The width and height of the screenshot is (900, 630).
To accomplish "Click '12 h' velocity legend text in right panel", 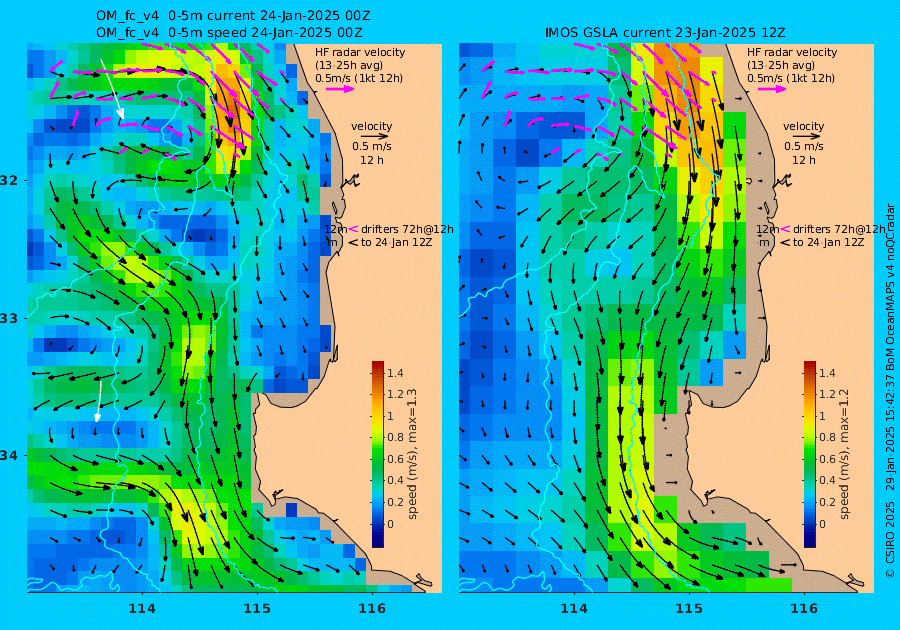I will coord(803,160).
